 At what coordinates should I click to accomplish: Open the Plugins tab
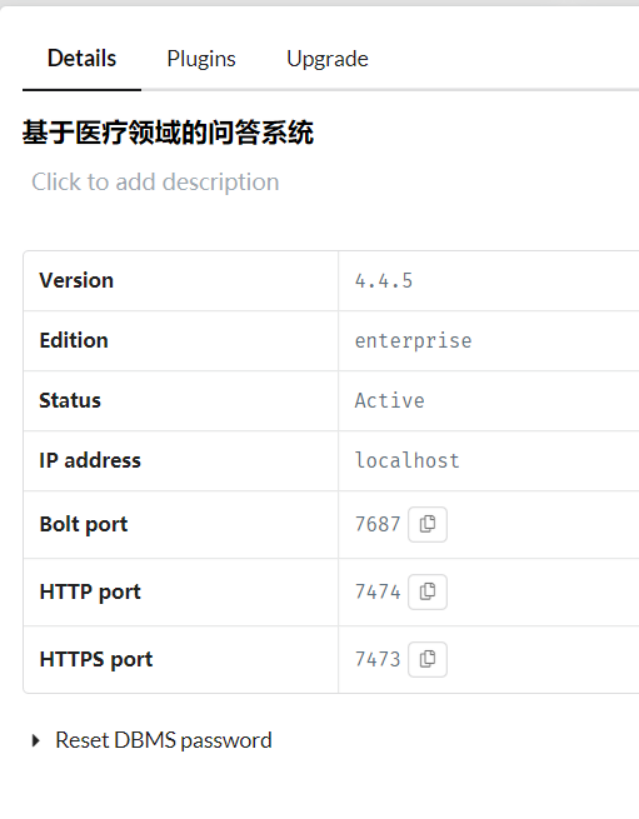pos(201,59)
